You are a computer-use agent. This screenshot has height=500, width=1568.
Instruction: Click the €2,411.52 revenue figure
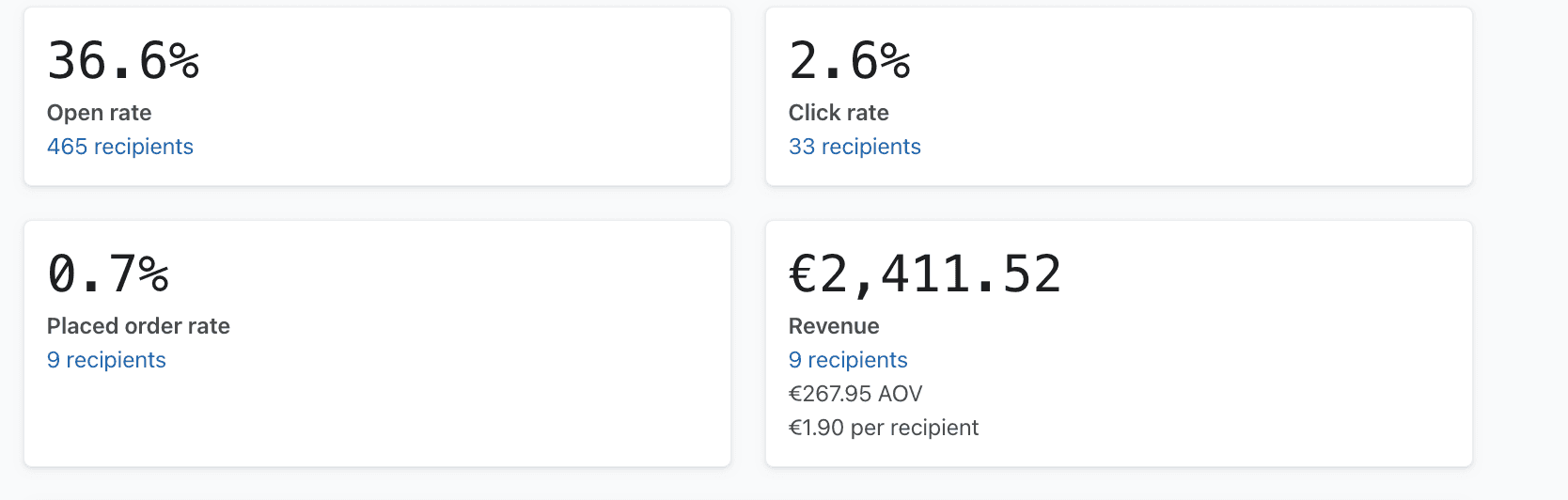click(x=925, y=274)
